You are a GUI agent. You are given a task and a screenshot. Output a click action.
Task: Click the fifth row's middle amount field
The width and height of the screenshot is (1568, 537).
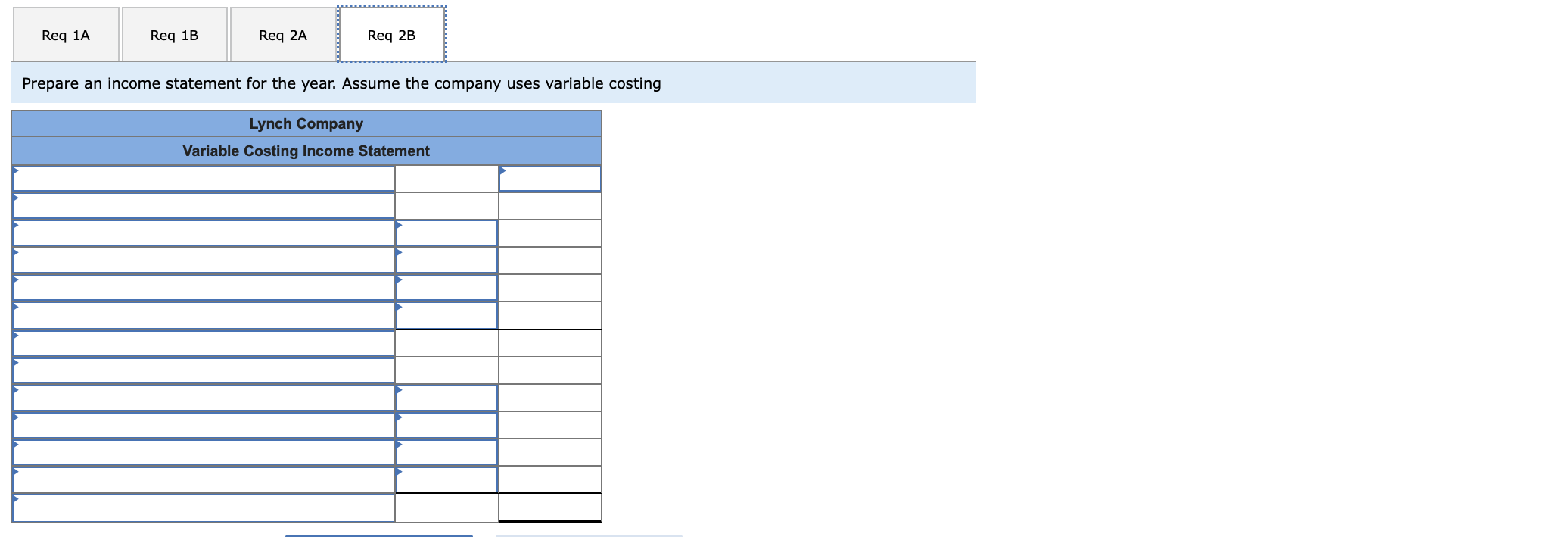coord(447,288)
